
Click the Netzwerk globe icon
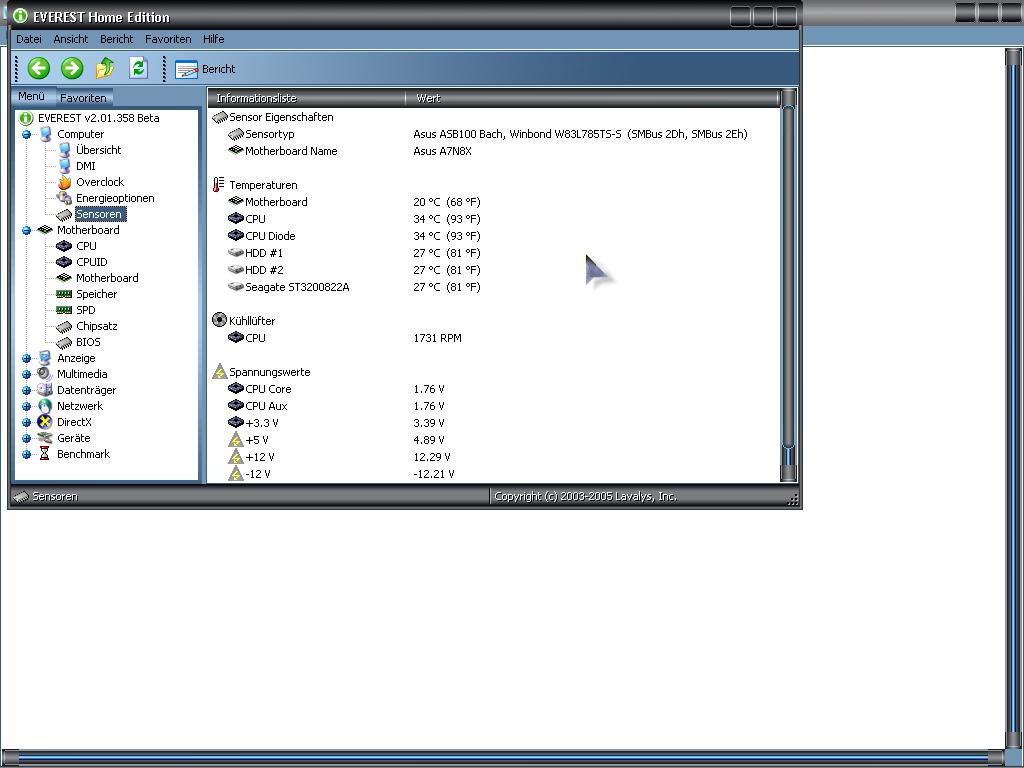(x=44, y=406)
